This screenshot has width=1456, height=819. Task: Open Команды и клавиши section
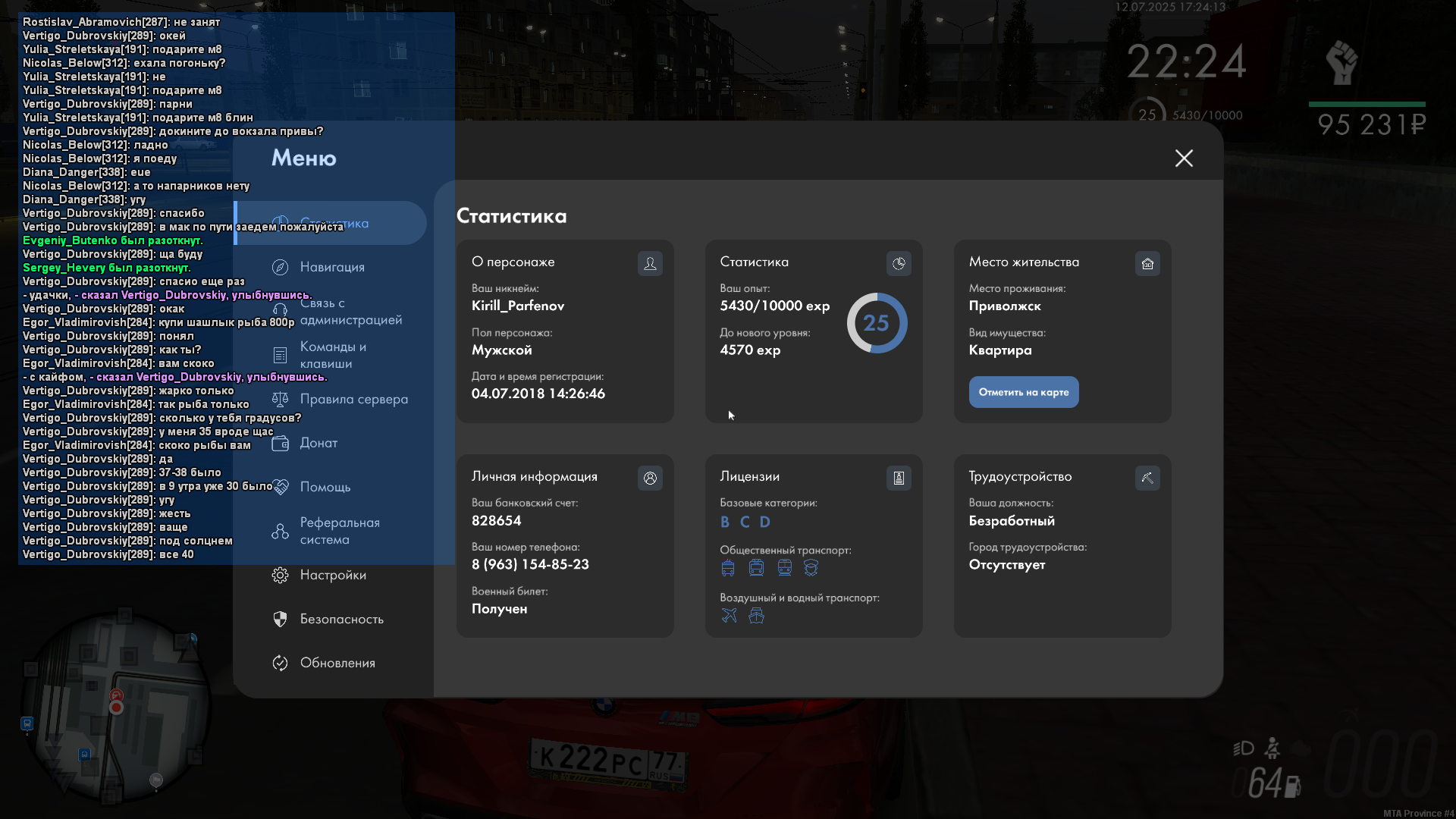pyautogui.click(x=331, y=355)
